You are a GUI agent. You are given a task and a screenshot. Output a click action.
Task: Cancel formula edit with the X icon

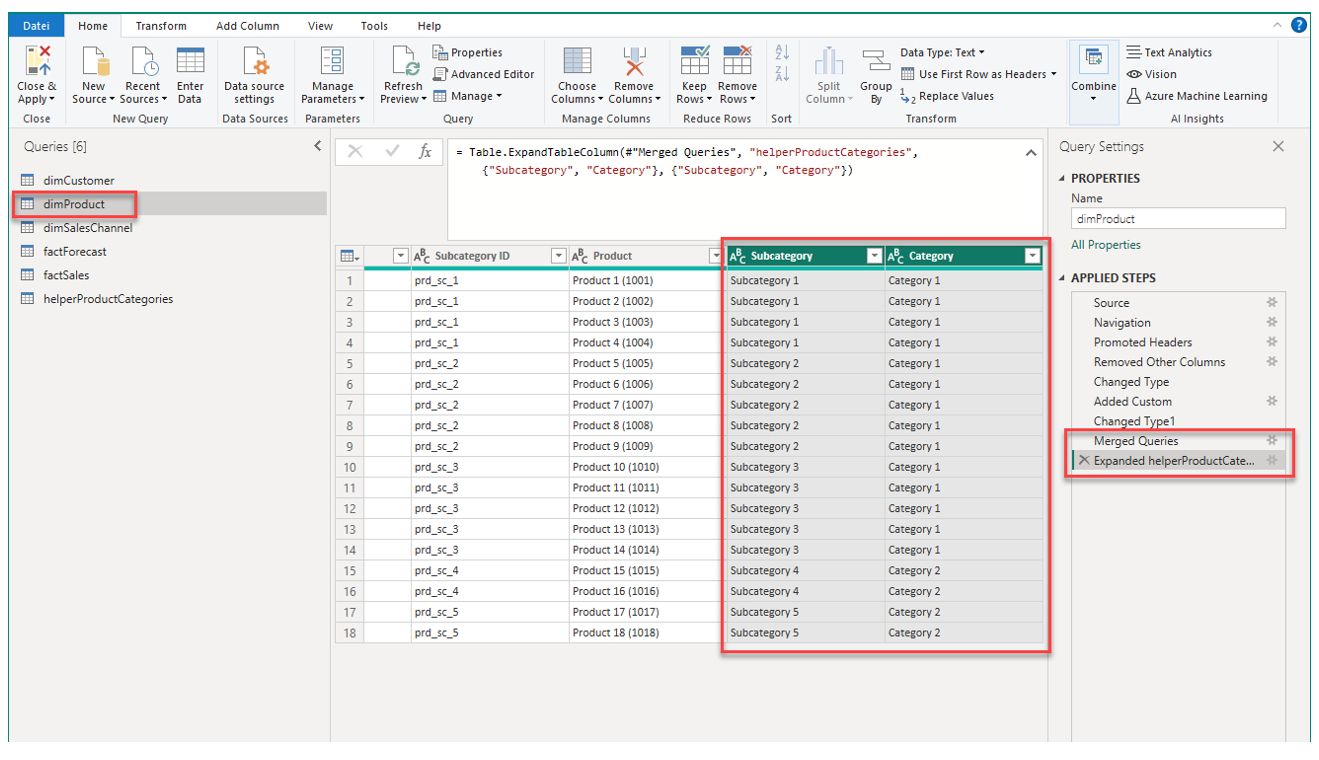tap(355, 151)
